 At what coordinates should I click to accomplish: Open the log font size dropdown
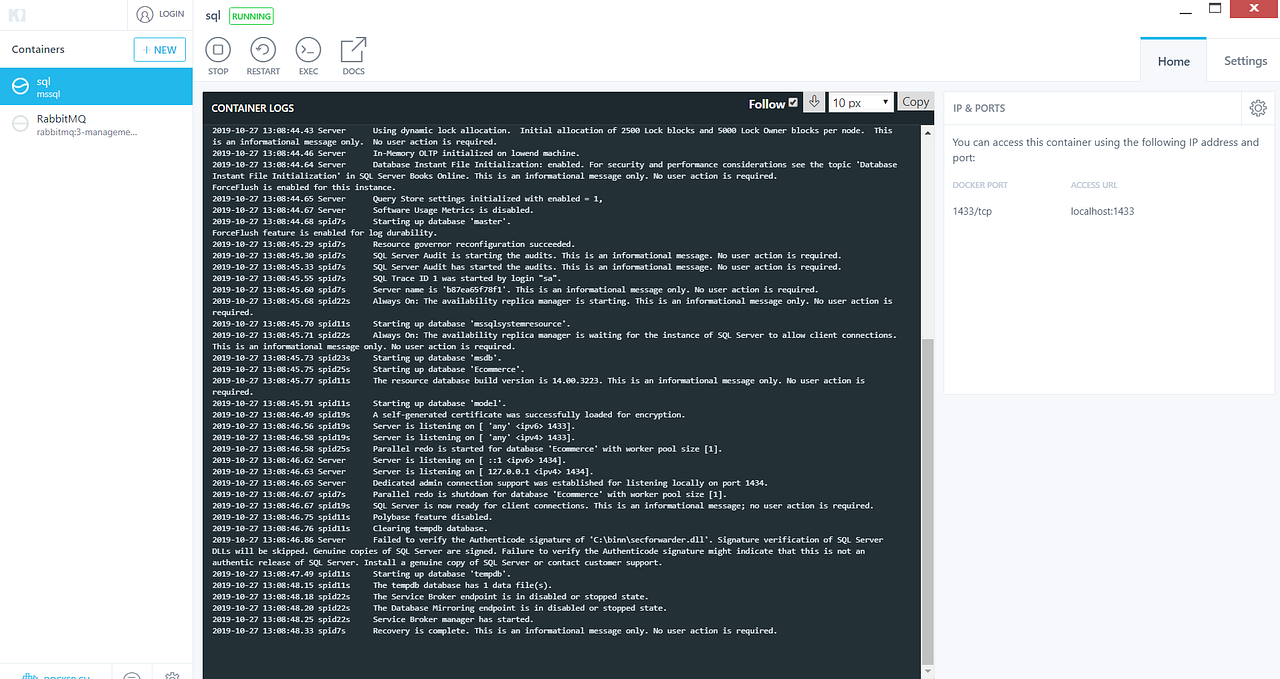click(860, 102)
